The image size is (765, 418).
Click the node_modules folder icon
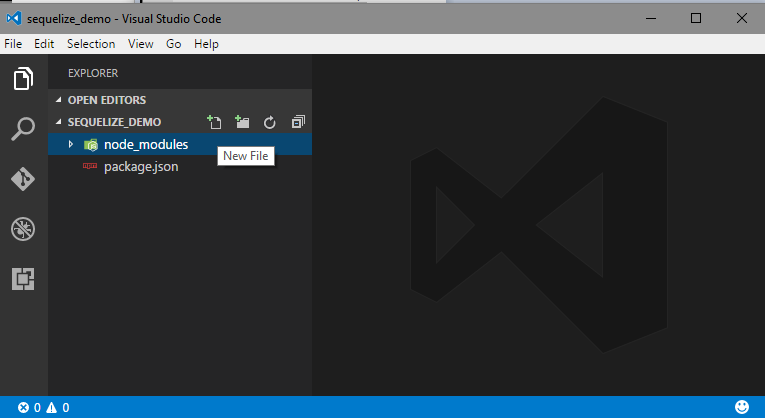pyautogui.click(x=91, y=144)
